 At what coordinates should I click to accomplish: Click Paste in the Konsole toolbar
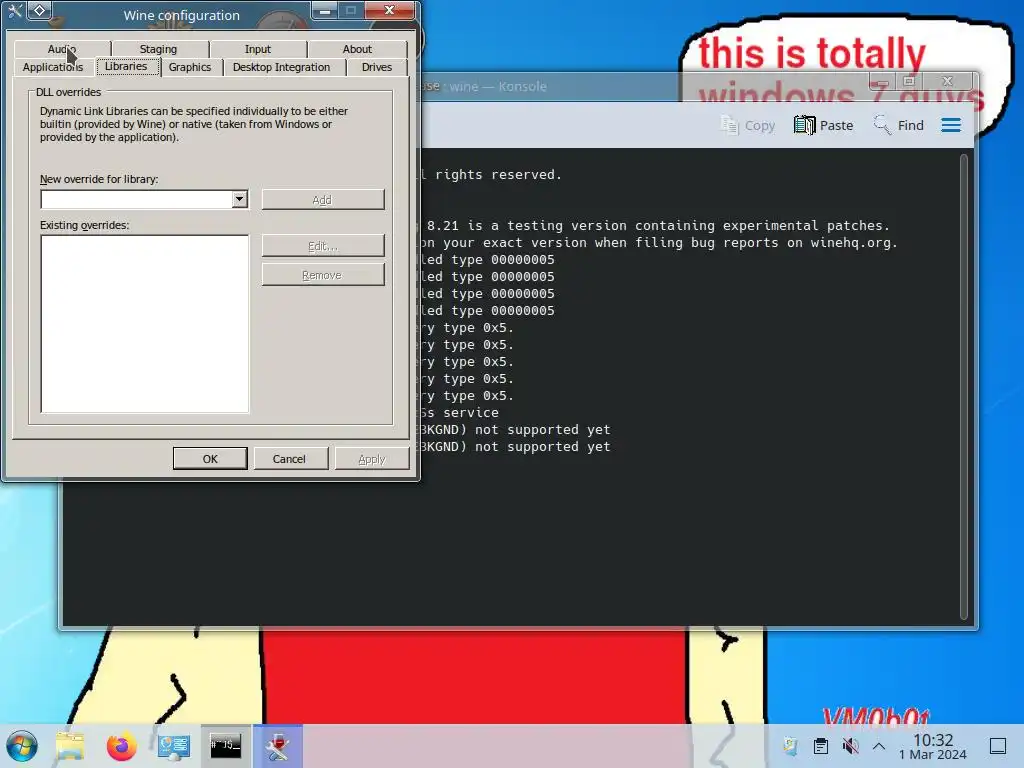click(x=824, y=125)
